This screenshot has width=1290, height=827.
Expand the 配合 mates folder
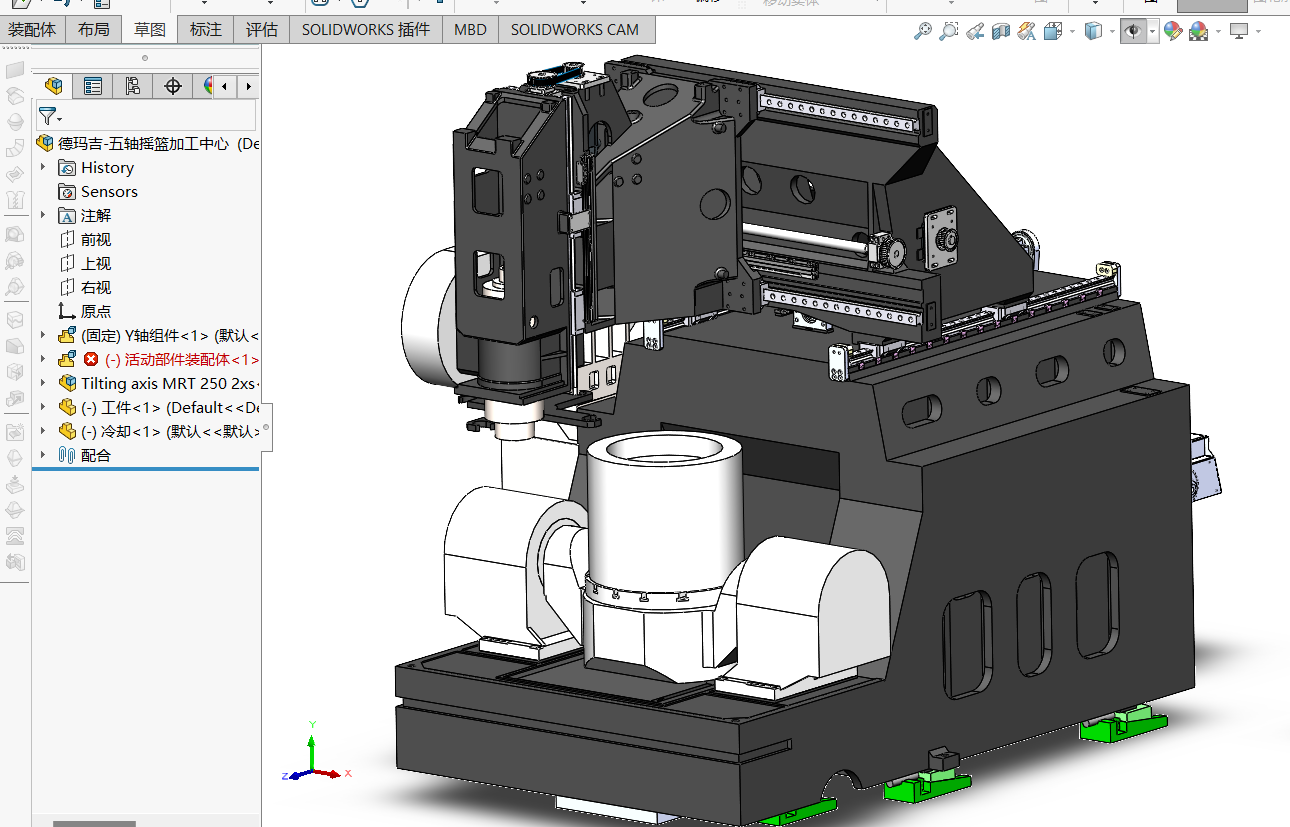click(x=43, y=456)
